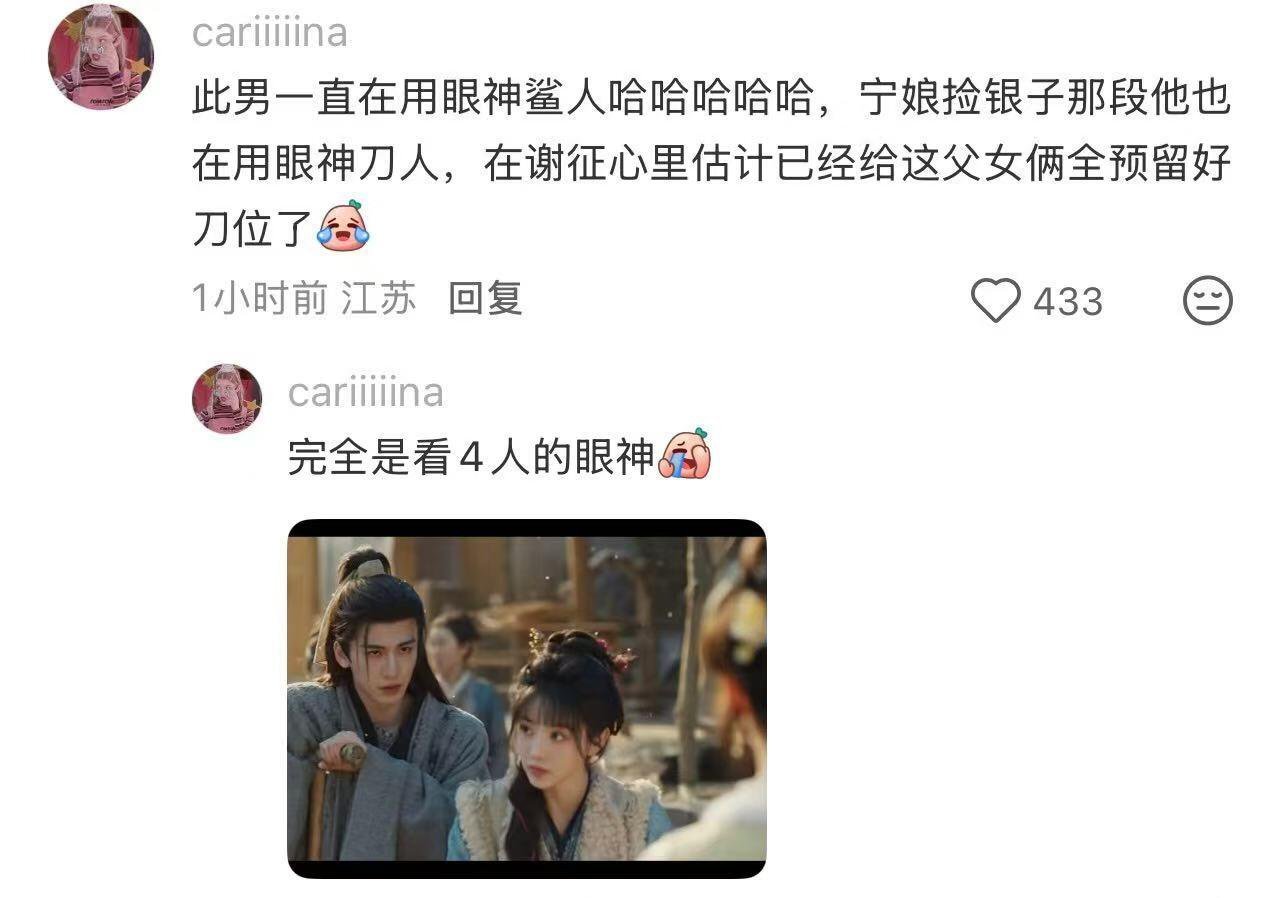Click the text 刀位了 in the comment
Image resolution: width=1282 pixels, height=898 pixels.
253,227
